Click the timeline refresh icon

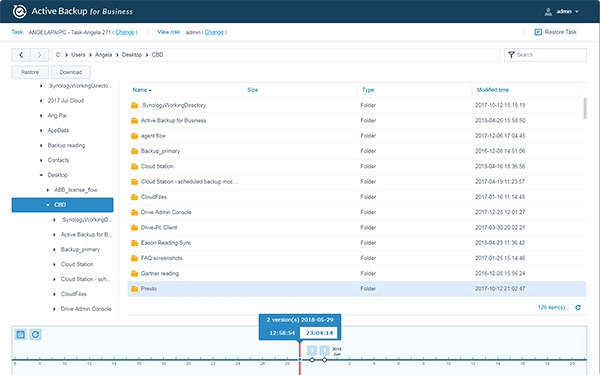pos(36,334)
